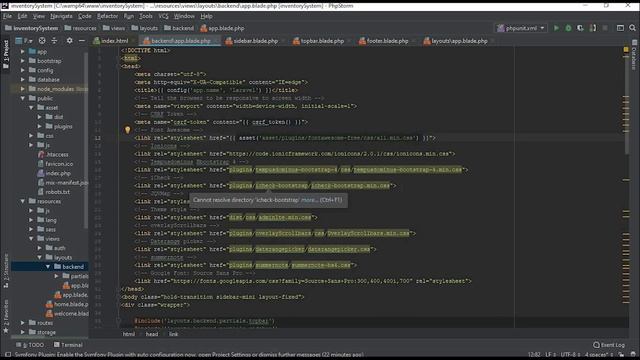Click 'head' in the bottom breadcrumb
The image size is (640, 360).
tap(152, 334)
